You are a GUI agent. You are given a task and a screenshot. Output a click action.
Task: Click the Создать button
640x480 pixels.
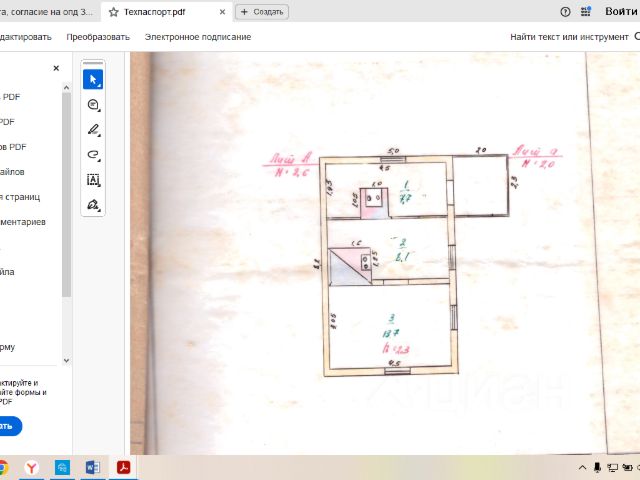262,12
